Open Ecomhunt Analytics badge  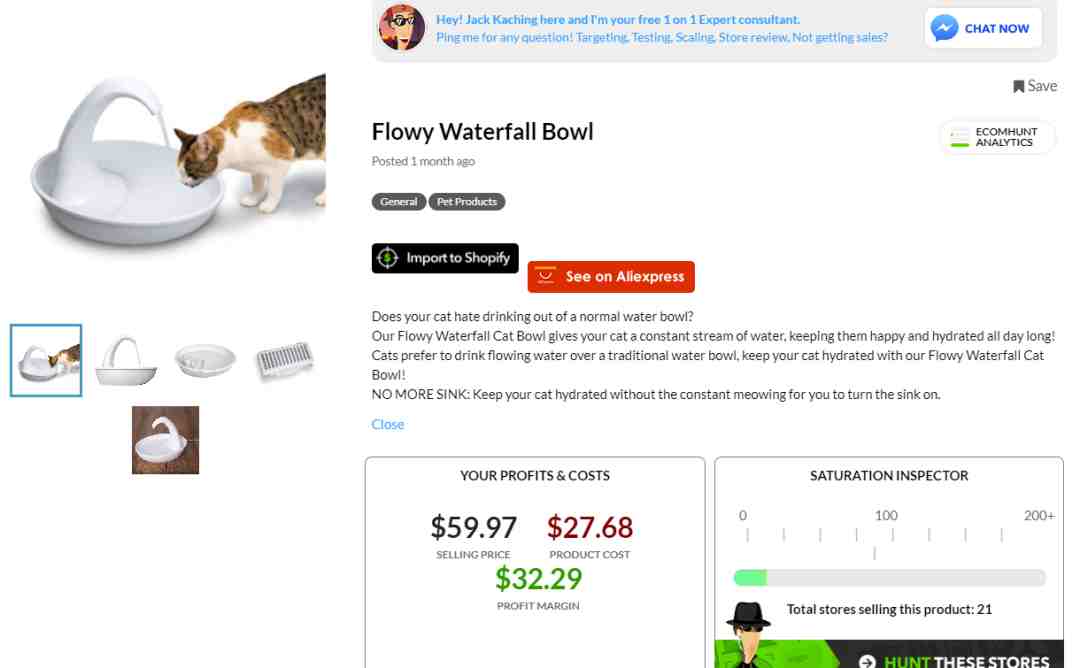pyautogui.click(x=996, y=137)
